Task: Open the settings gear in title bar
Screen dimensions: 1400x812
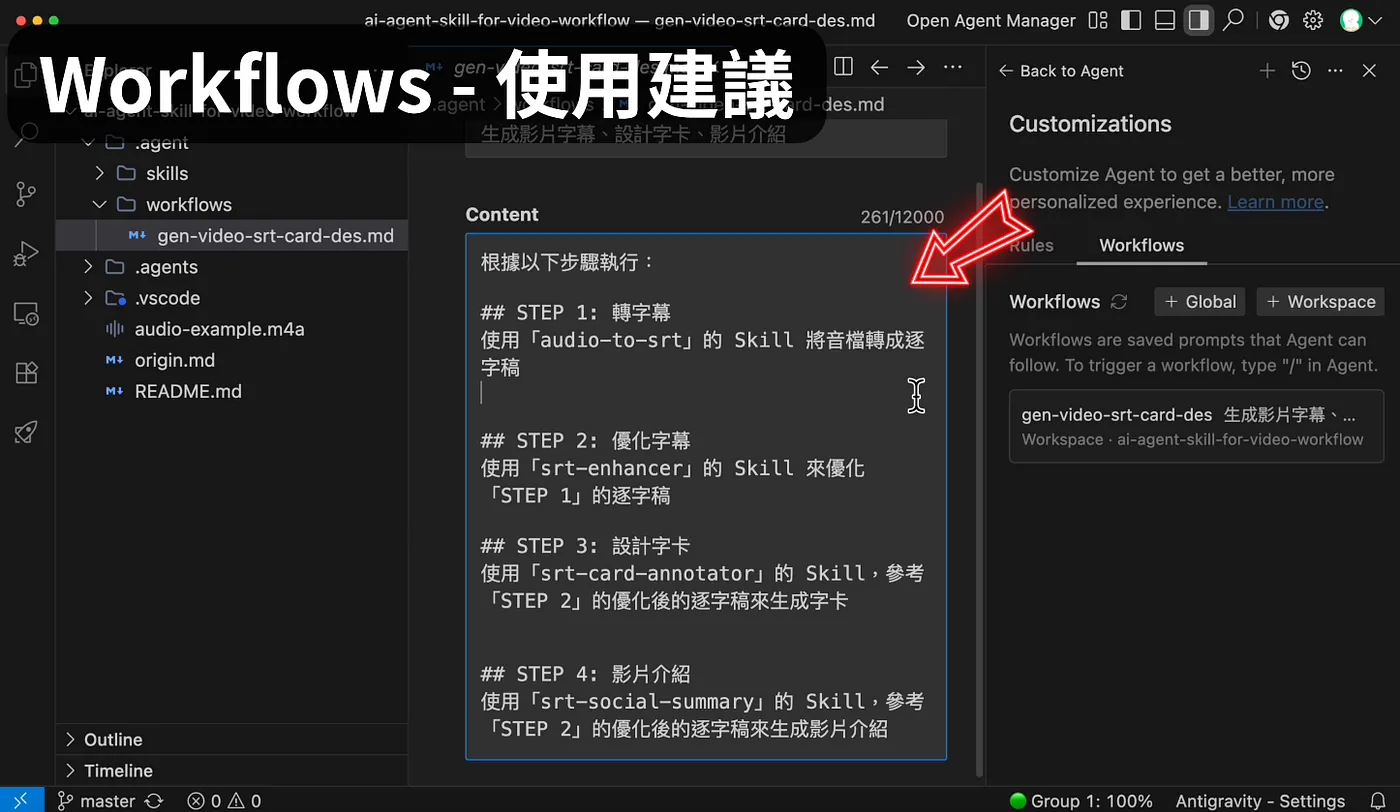Action: coord(1313,20)
